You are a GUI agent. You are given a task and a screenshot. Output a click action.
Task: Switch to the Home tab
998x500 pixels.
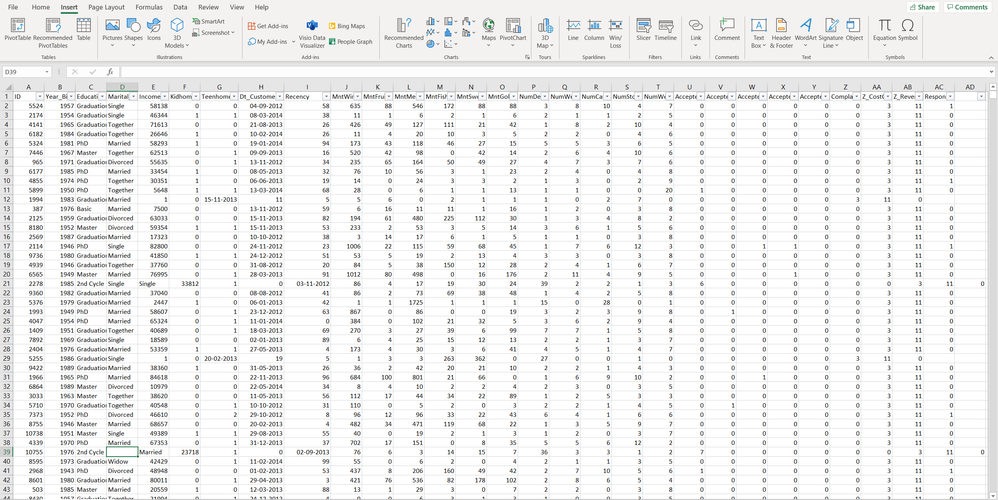(x=40, y=7)
